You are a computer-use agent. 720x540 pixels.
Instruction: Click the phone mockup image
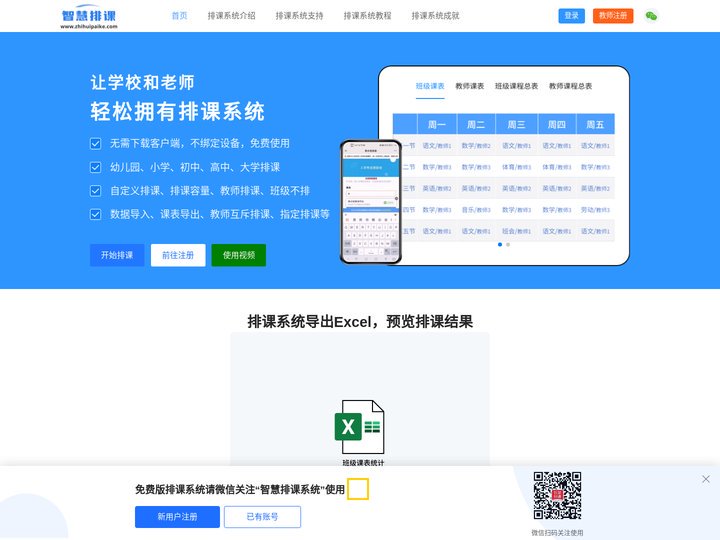371,202
